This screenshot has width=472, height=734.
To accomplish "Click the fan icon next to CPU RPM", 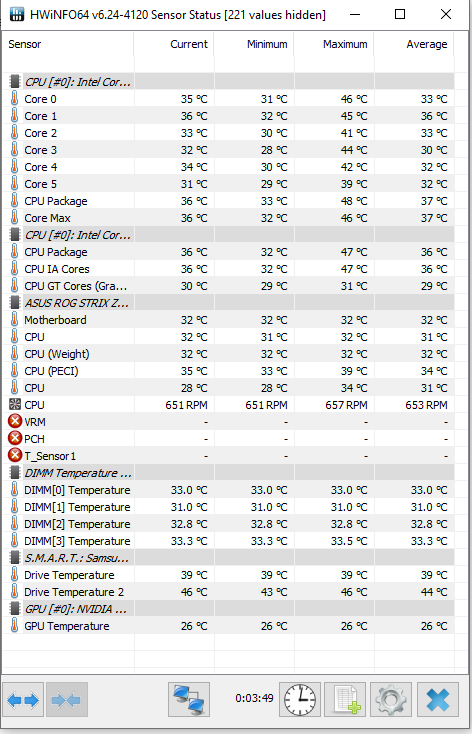I will tap(15, 404).
